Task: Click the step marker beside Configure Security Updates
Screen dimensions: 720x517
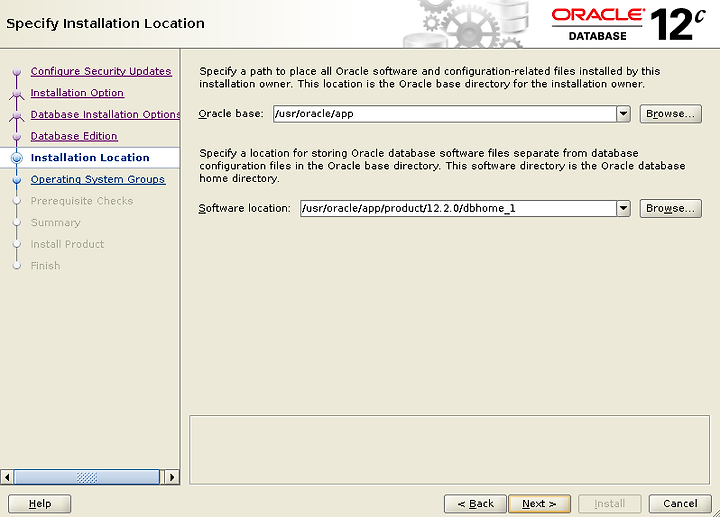Action: coord(17,72)
